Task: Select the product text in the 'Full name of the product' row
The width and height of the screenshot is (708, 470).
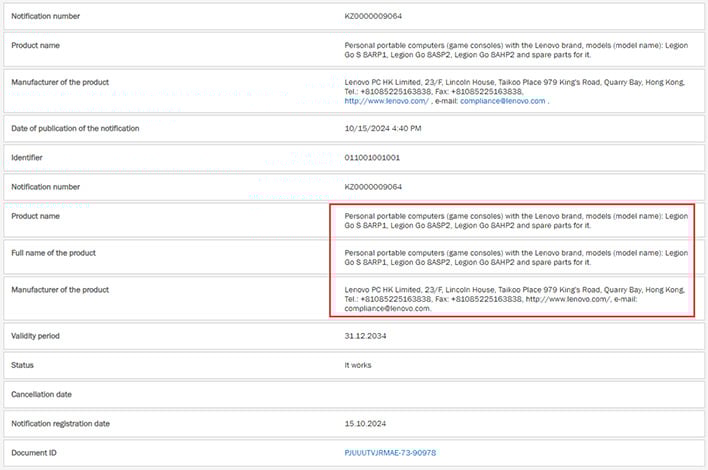Action: point(516,257)
